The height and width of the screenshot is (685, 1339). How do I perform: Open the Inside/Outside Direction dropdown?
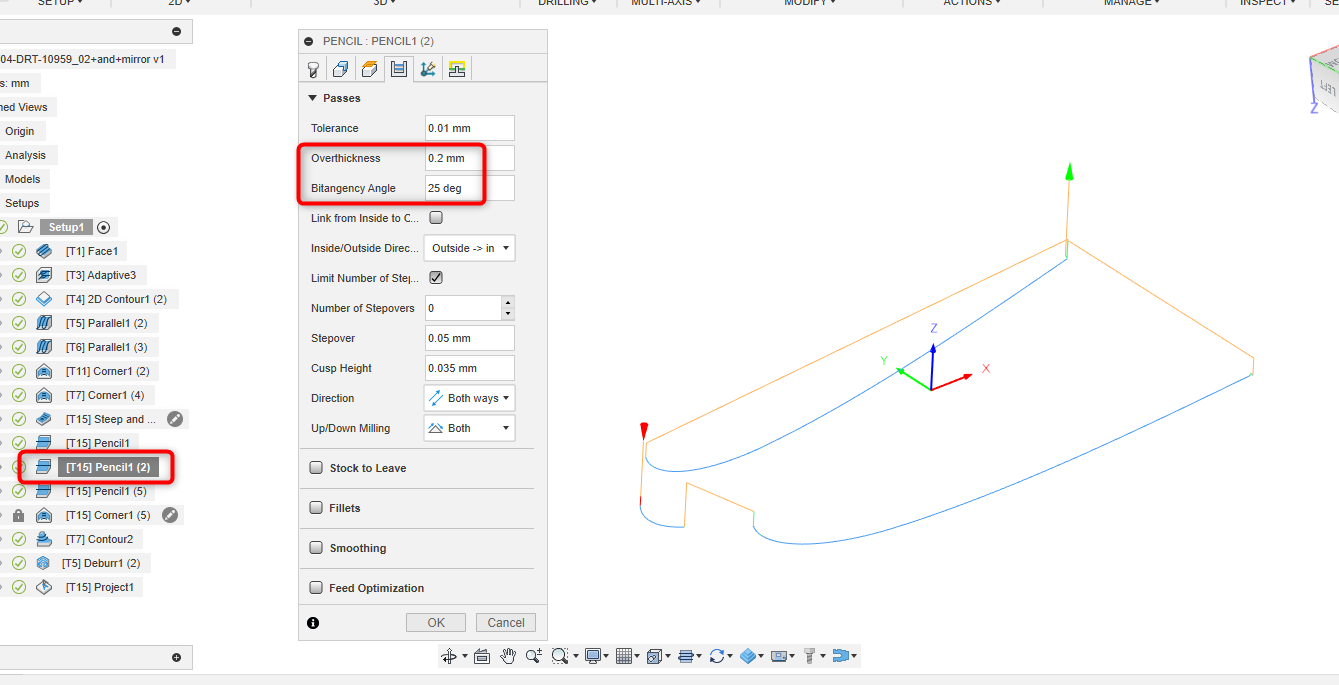click(x=469, y=247)
